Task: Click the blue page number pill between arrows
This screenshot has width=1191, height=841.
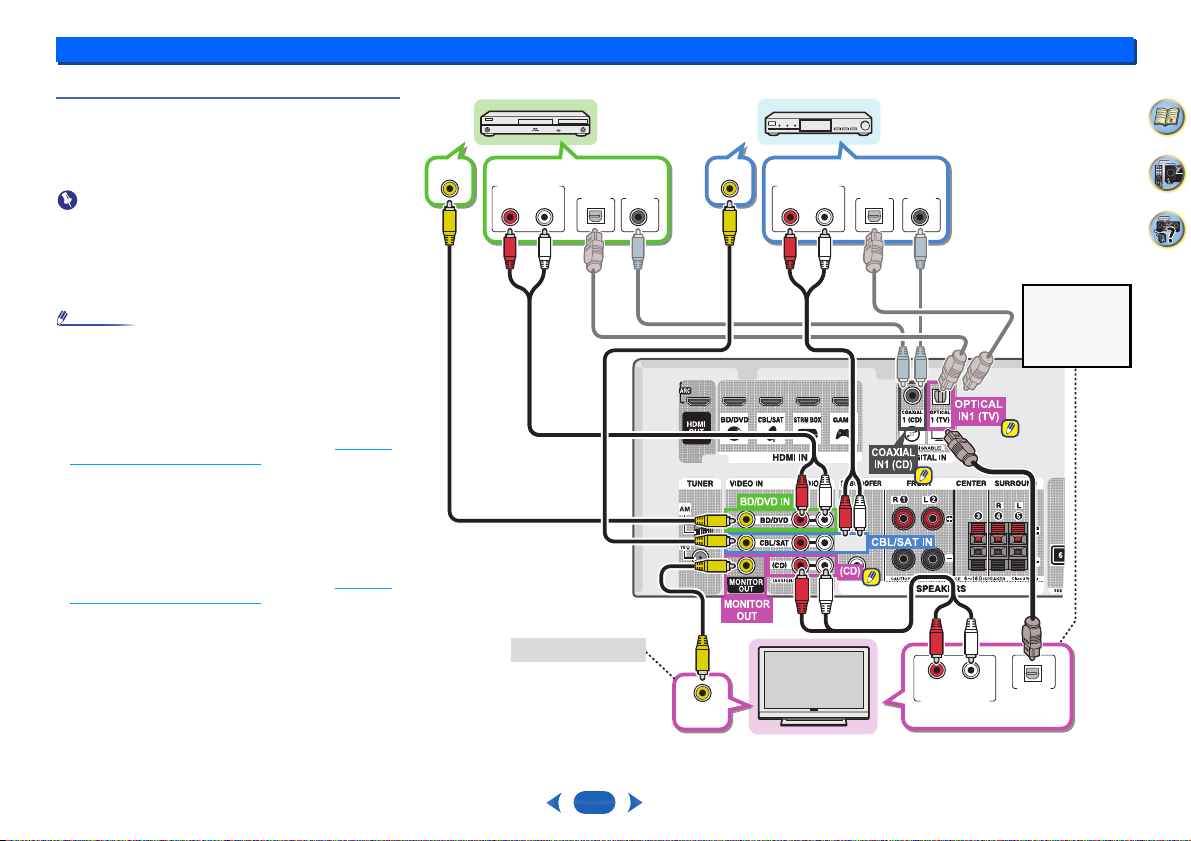Action: [594, 802]
